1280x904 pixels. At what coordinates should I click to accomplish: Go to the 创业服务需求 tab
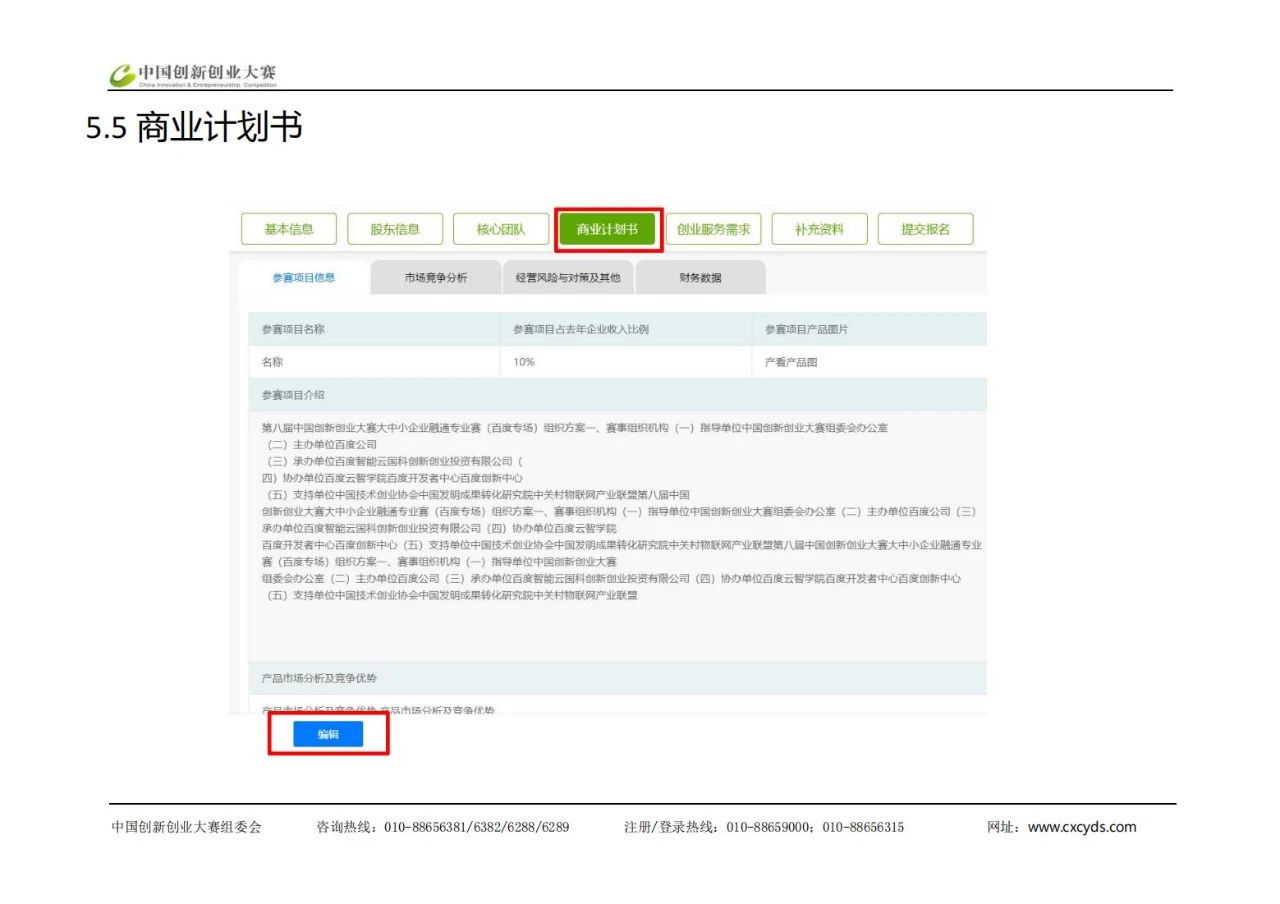[713, 229]
